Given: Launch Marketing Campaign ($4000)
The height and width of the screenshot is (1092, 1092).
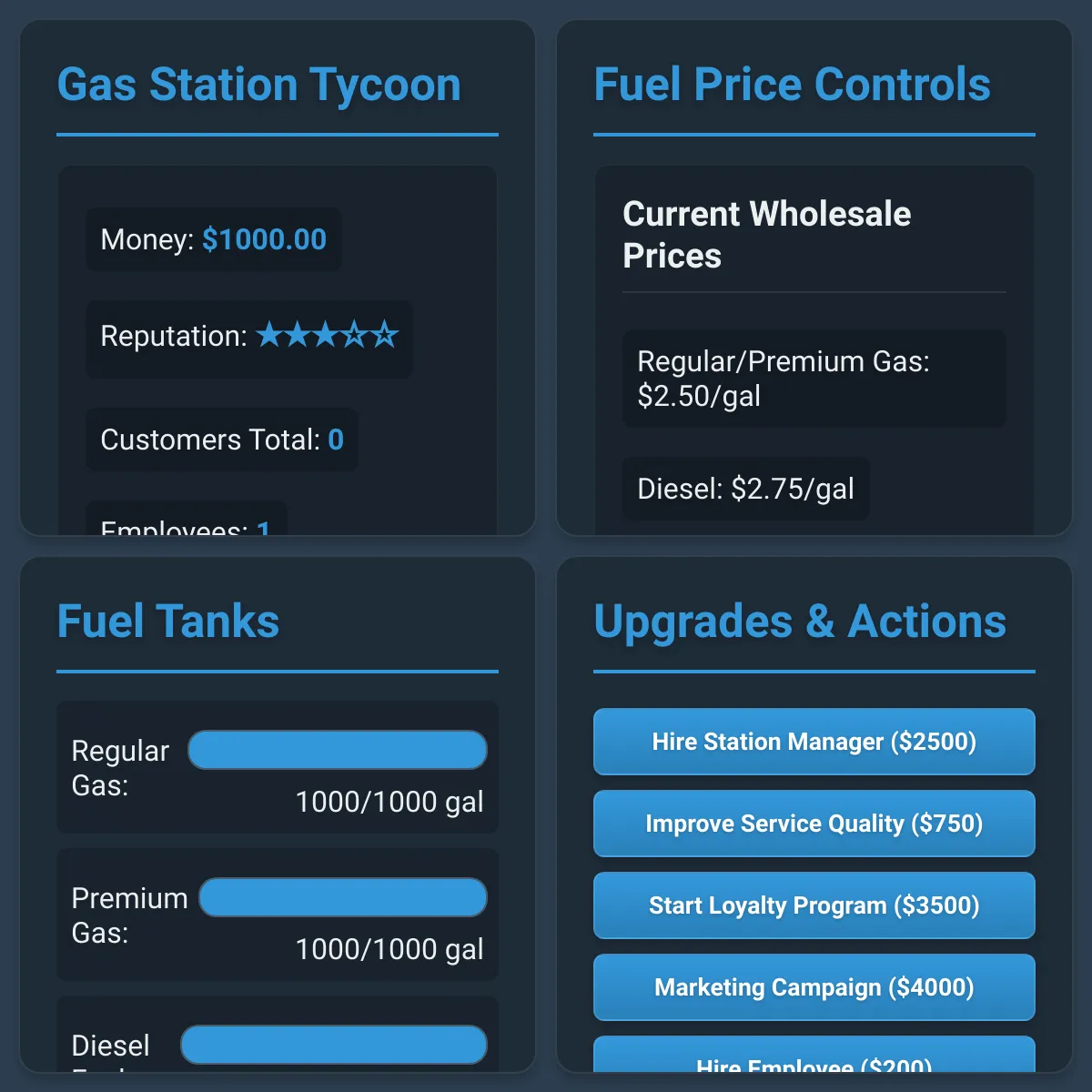Looking at the screenshot, I should coord(814,987).
